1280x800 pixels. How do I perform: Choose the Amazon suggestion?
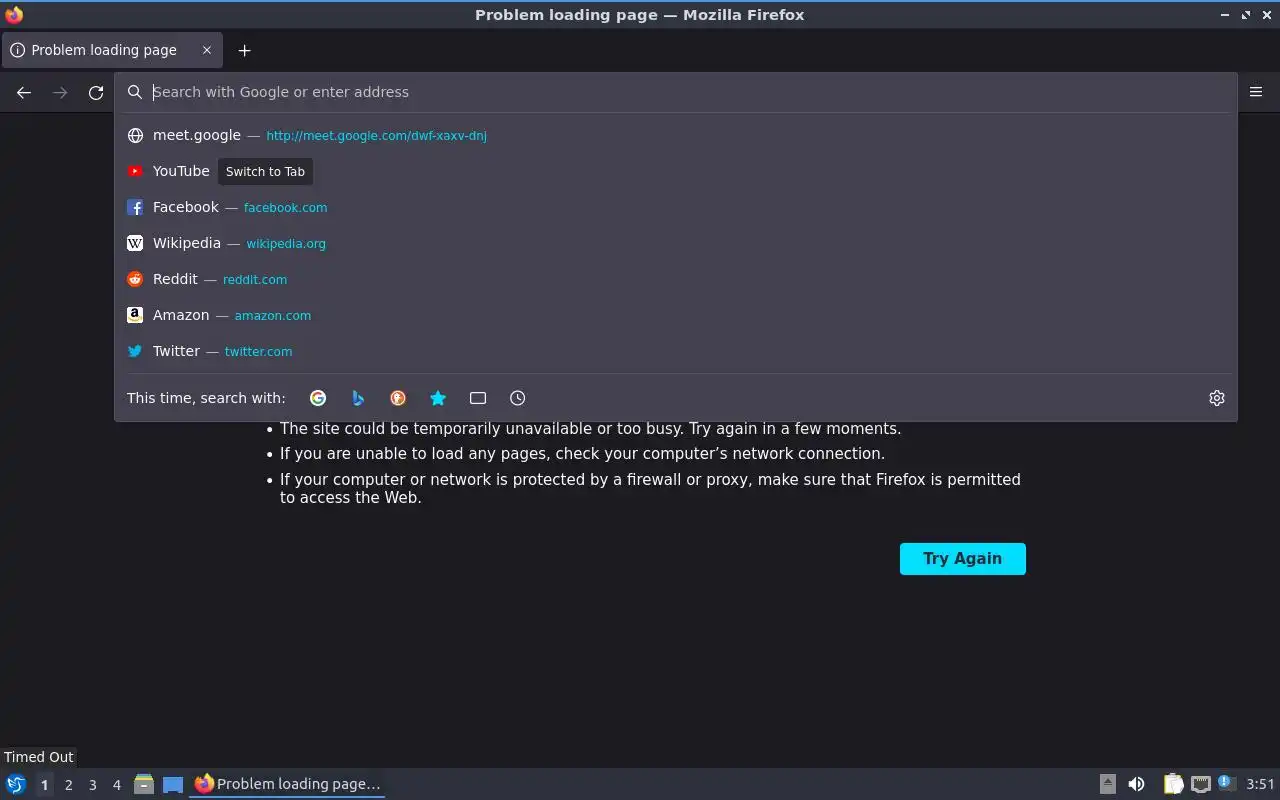click(676, 315)
